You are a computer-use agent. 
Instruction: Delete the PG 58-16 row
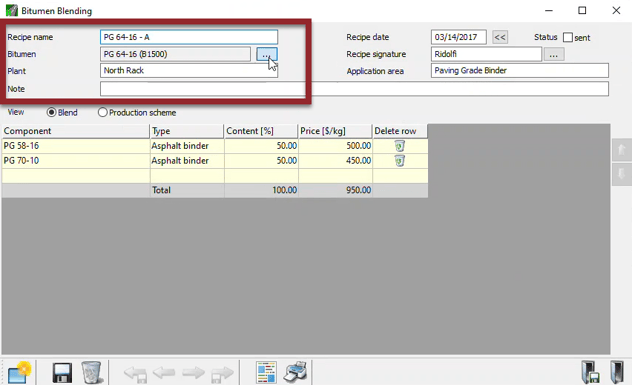pos(399,146)
